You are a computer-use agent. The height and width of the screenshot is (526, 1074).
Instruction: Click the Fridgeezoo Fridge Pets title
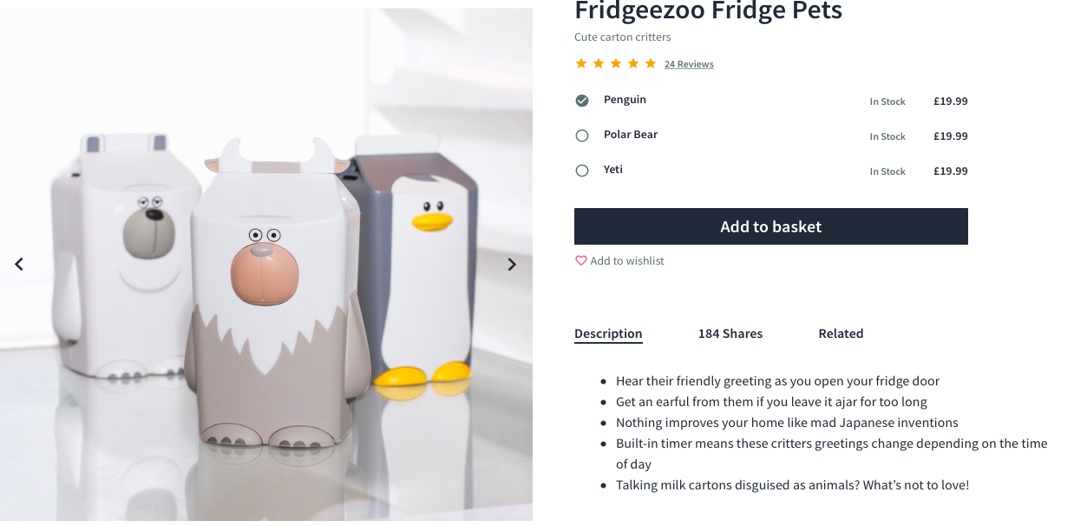pyautogui.click(x=708, y=10)
